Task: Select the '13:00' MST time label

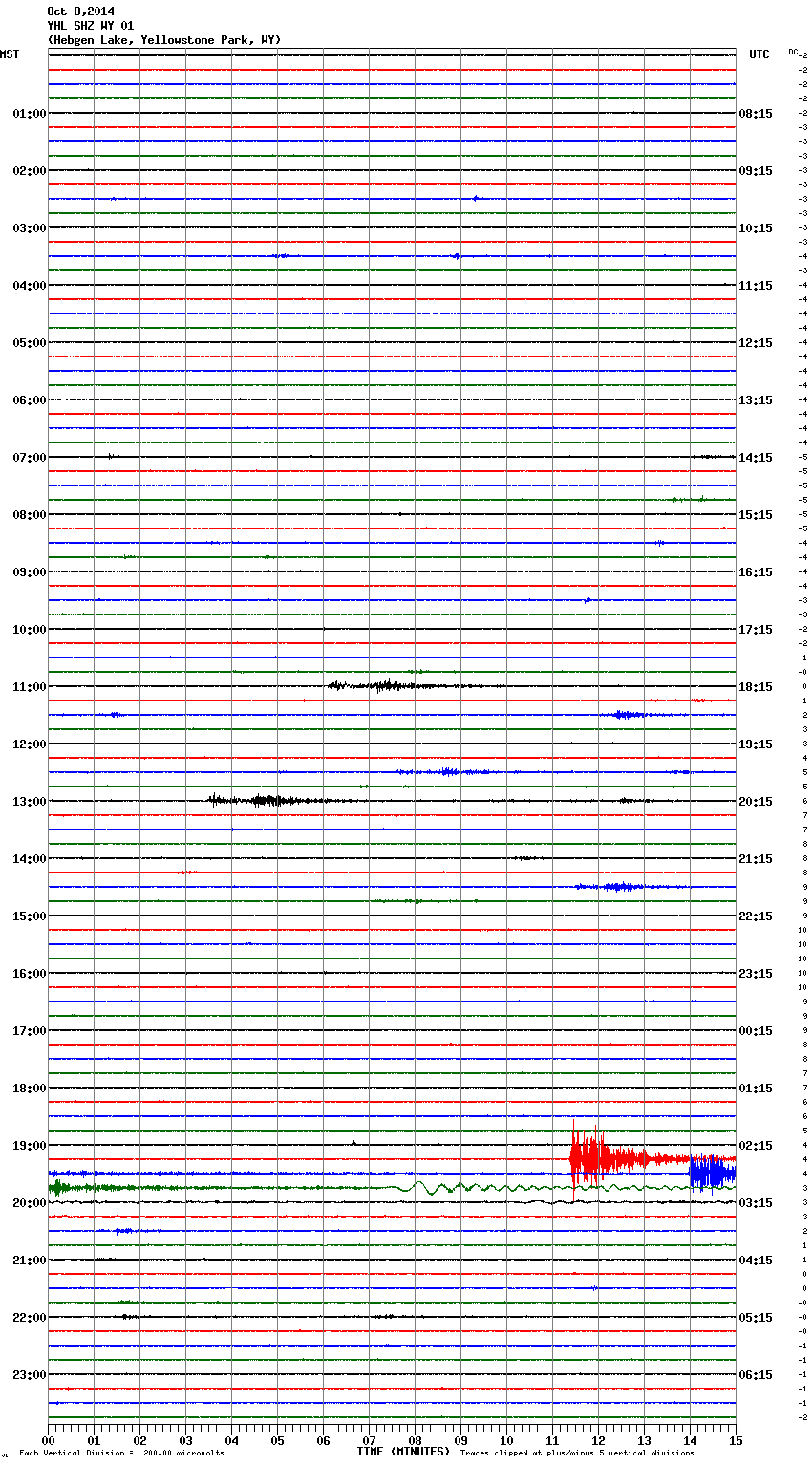Action: coord(29,801)
